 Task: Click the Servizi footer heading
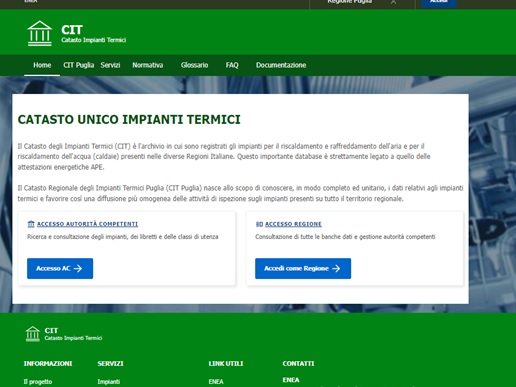click(110, 363)
